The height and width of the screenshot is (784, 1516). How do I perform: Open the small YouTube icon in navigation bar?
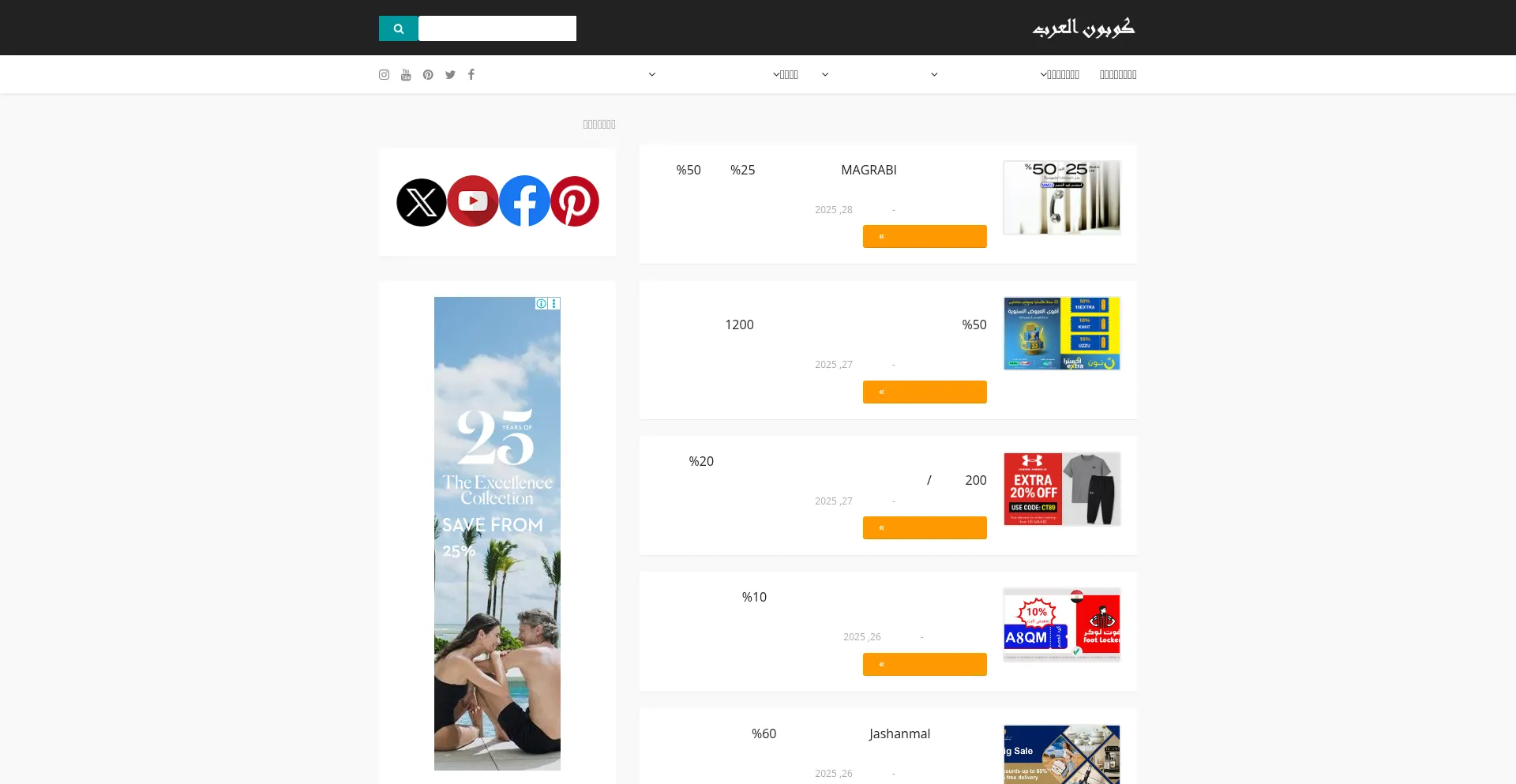[406, 75]
